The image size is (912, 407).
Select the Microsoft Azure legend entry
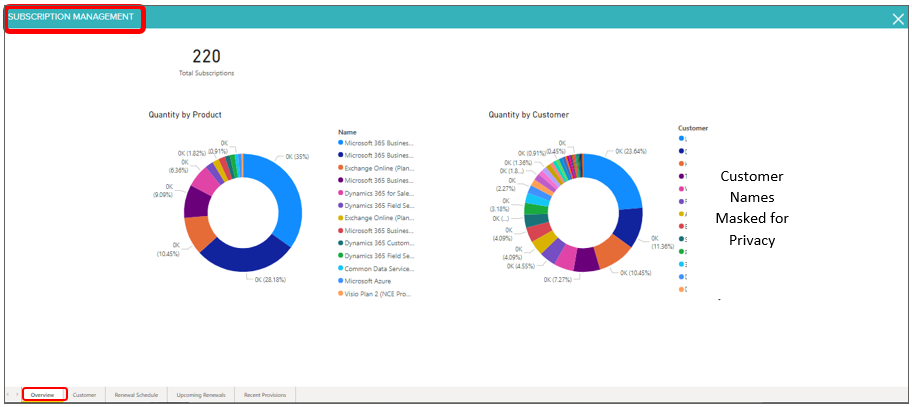(364, 281)
